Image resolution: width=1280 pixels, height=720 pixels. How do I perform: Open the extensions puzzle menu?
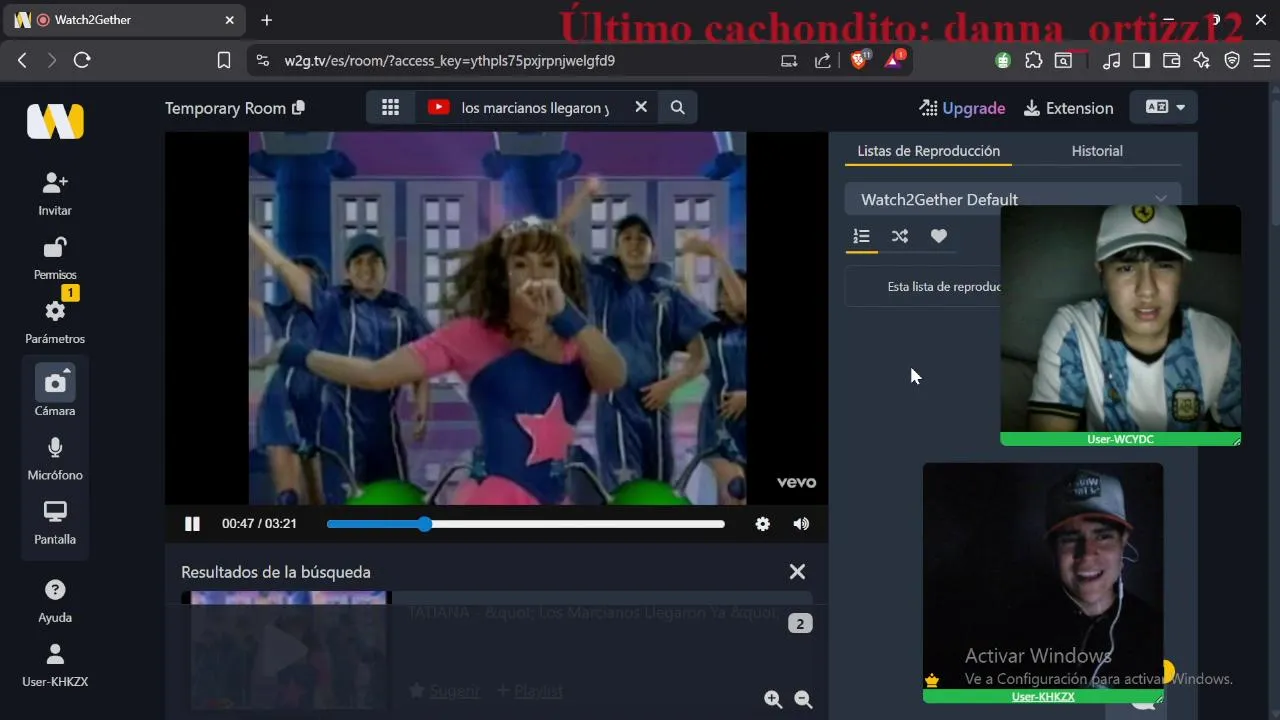pyautogui.click(x=1033, y=60)
